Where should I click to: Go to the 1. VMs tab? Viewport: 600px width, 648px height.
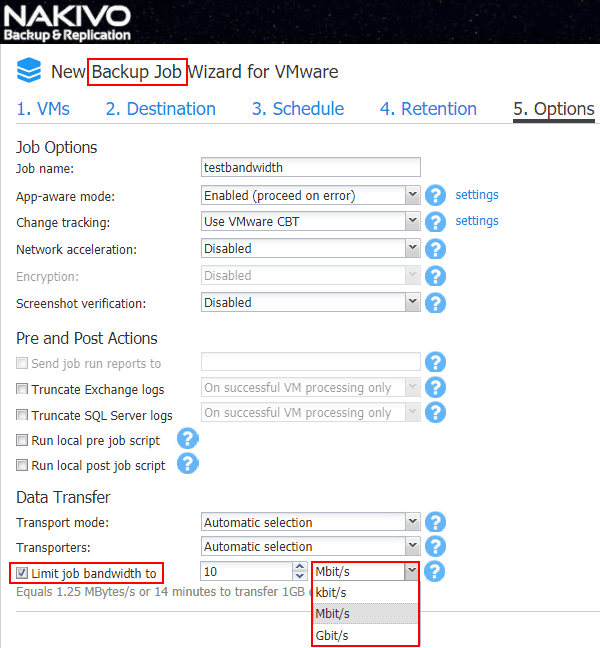click(42, 109)
